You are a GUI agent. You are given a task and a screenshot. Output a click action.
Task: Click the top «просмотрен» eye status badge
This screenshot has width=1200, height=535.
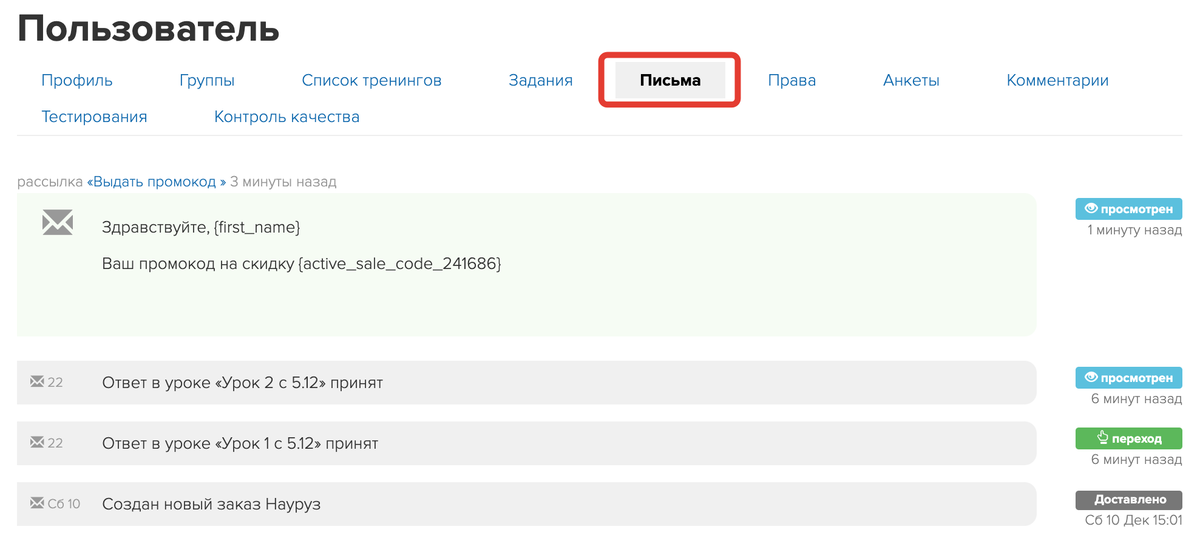click(x=1129, y=209)
